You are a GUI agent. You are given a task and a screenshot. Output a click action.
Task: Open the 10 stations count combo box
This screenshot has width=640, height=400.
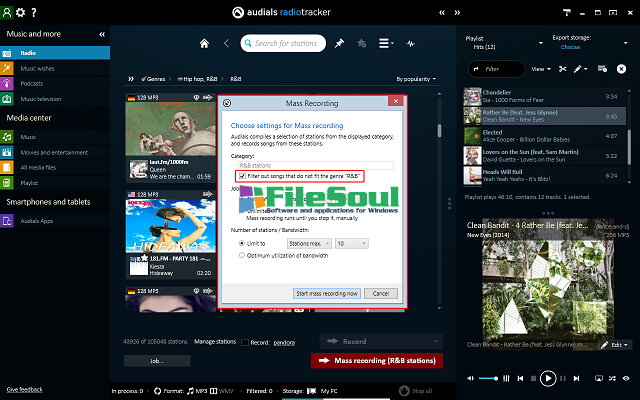[x=351, y=243]
